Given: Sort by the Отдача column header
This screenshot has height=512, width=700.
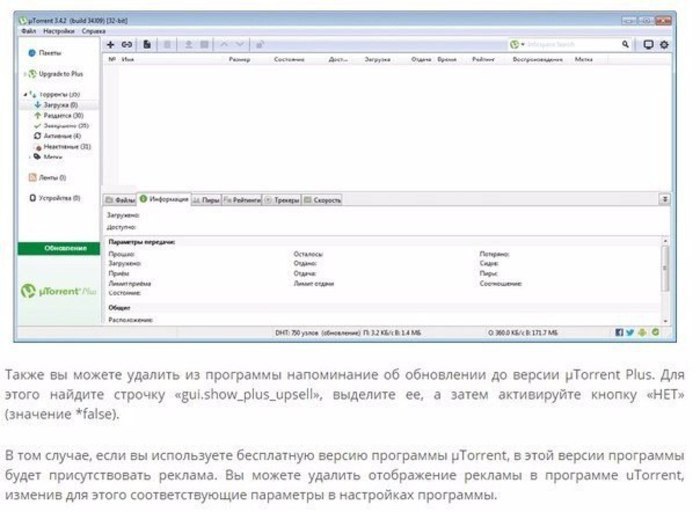Looking at the screenshot, I should click(421, 59).
